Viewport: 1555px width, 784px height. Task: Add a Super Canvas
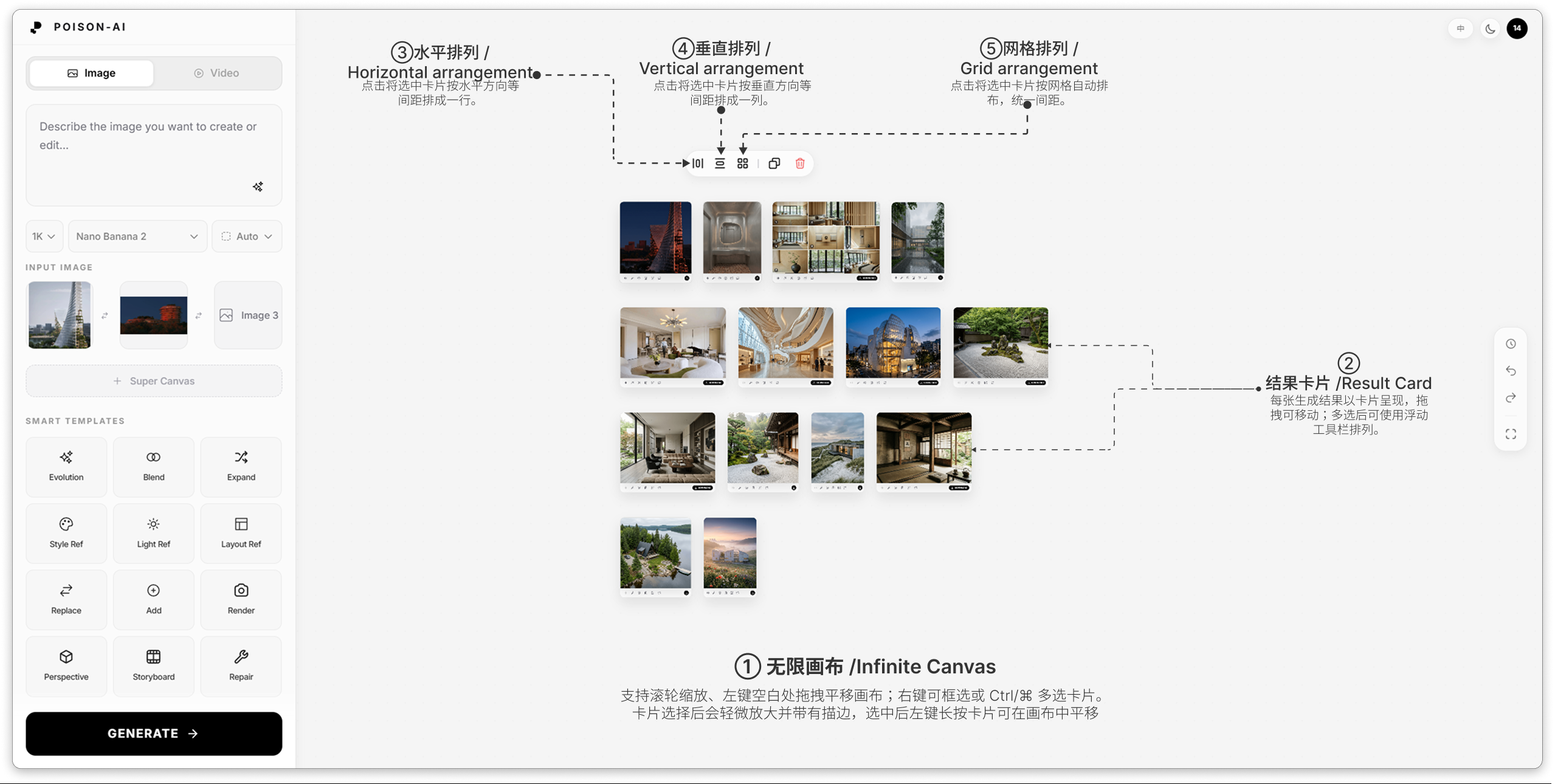[153, 380]
